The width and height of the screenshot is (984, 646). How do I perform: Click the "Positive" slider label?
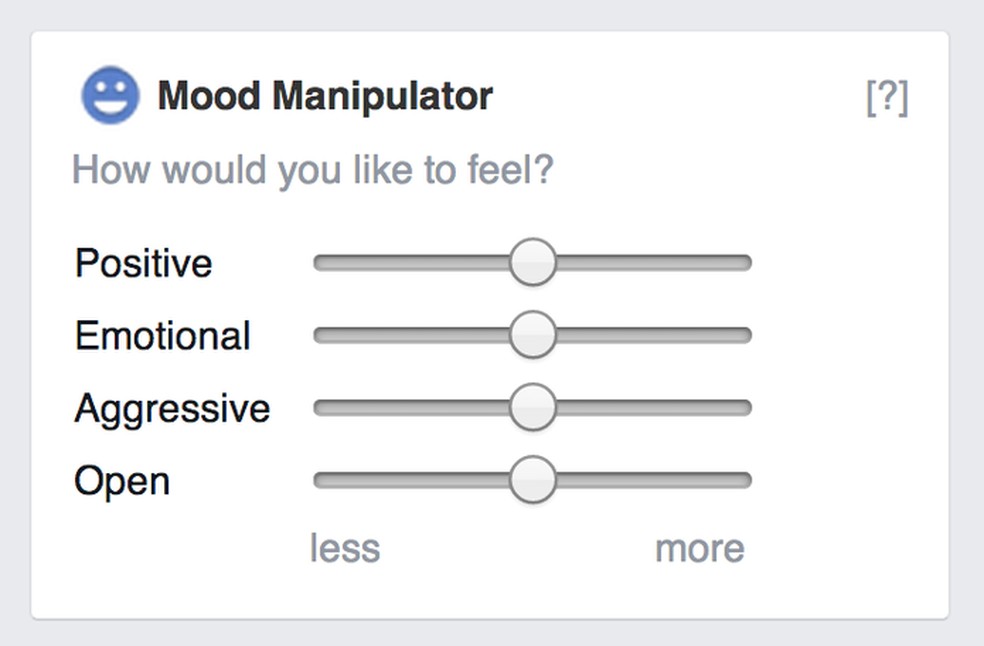[144, 264]
